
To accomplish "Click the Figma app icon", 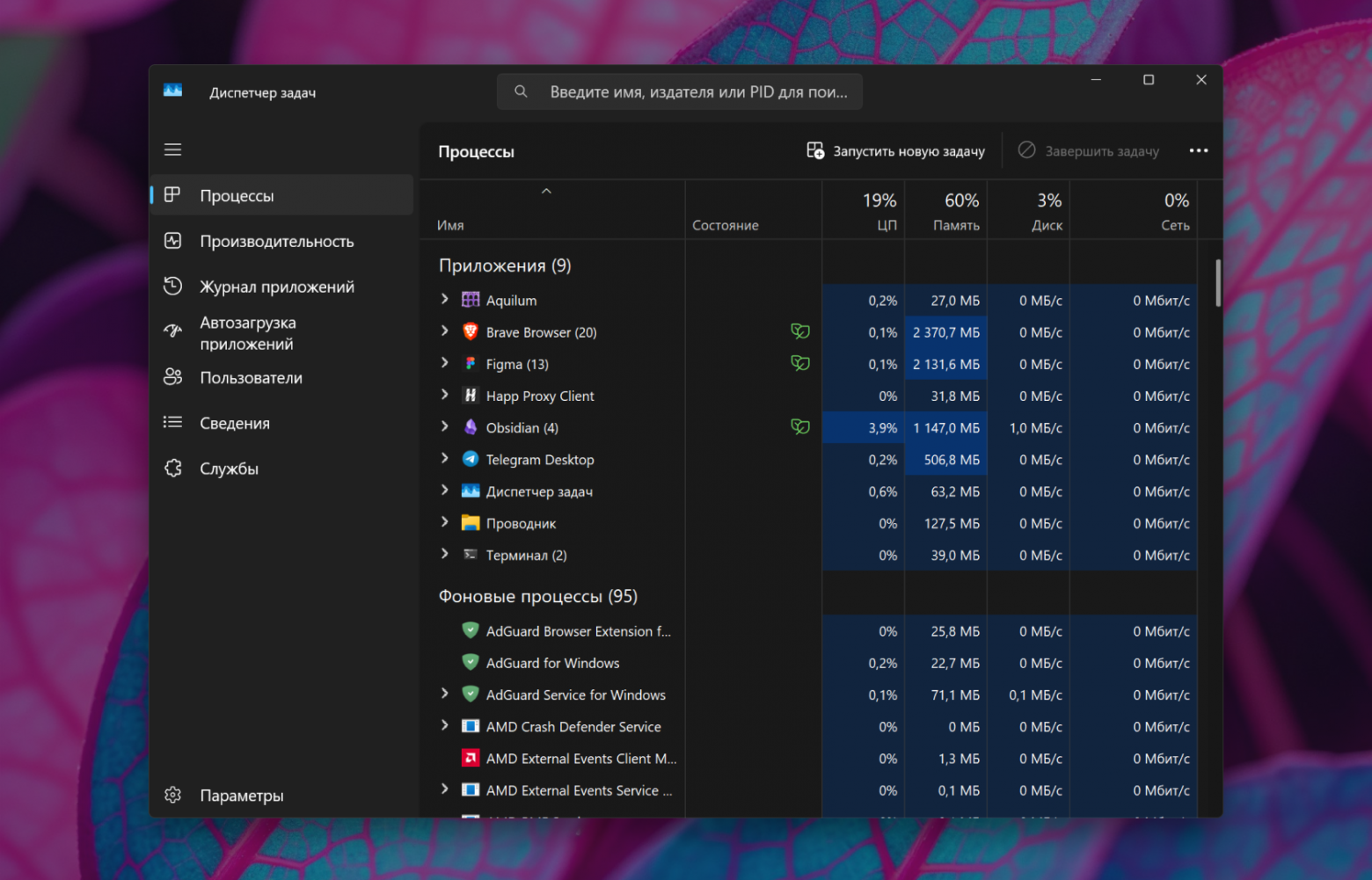I will coord(471,363).
